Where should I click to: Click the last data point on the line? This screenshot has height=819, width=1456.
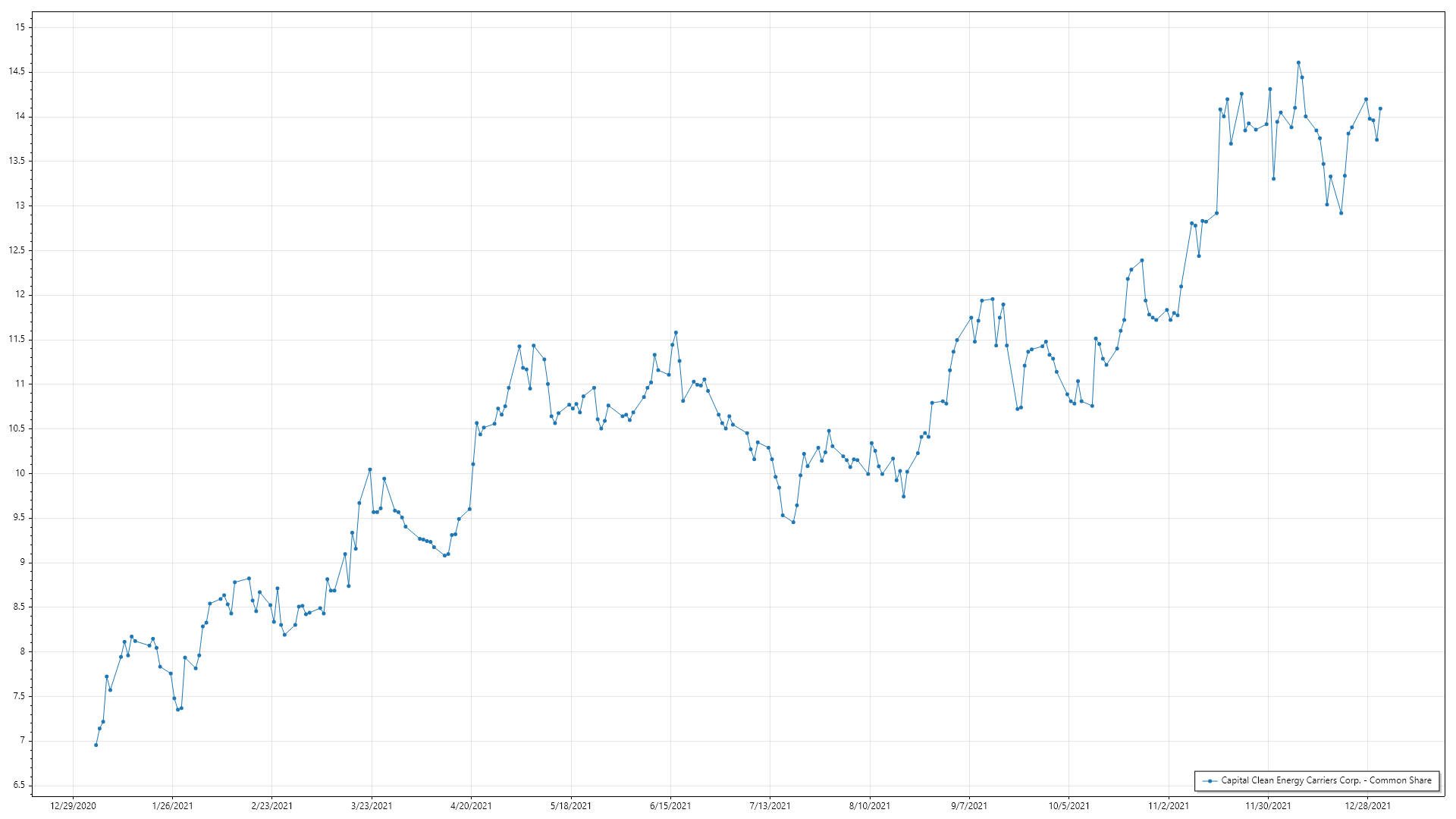(1380, 108)
